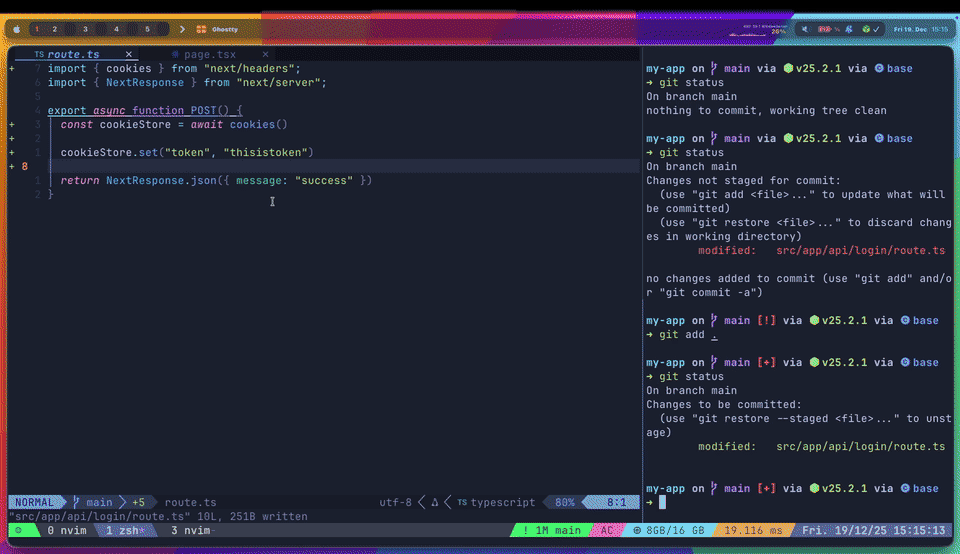Click the [!] git status marker in prompt
This screenshot has width=960, height=554.
coord(766,321)
